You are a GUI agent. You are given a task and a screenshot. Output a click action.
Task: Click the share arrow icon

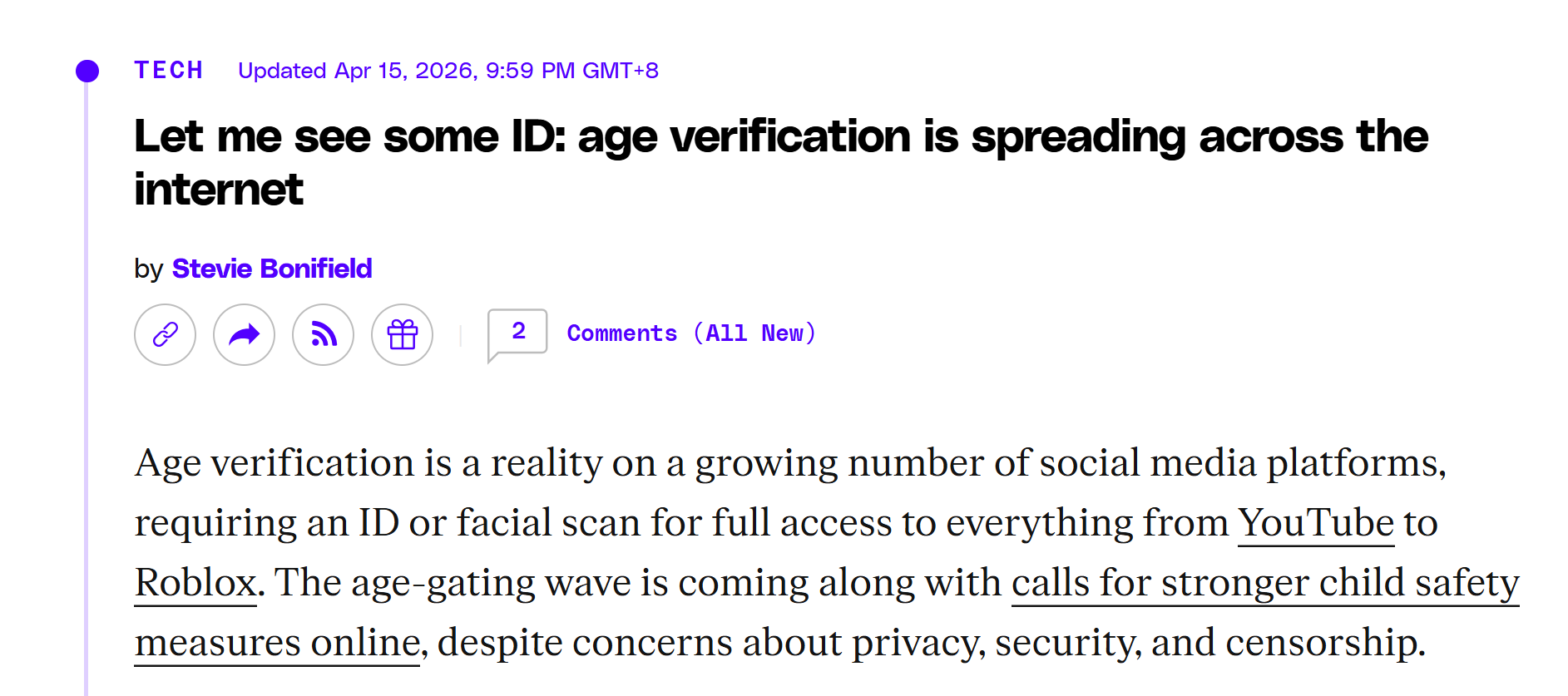click(x=244, y=334)
